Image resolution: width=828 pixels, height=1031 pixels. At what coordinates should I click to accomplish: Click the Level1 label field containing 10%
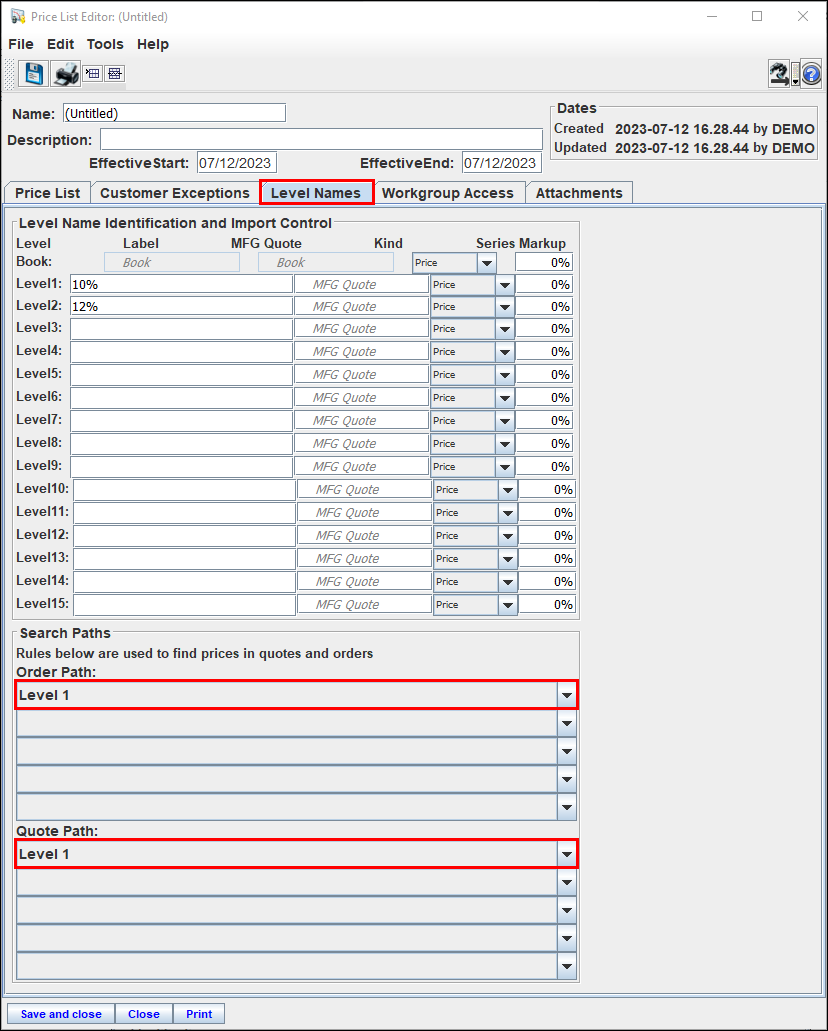click(182, 285)
